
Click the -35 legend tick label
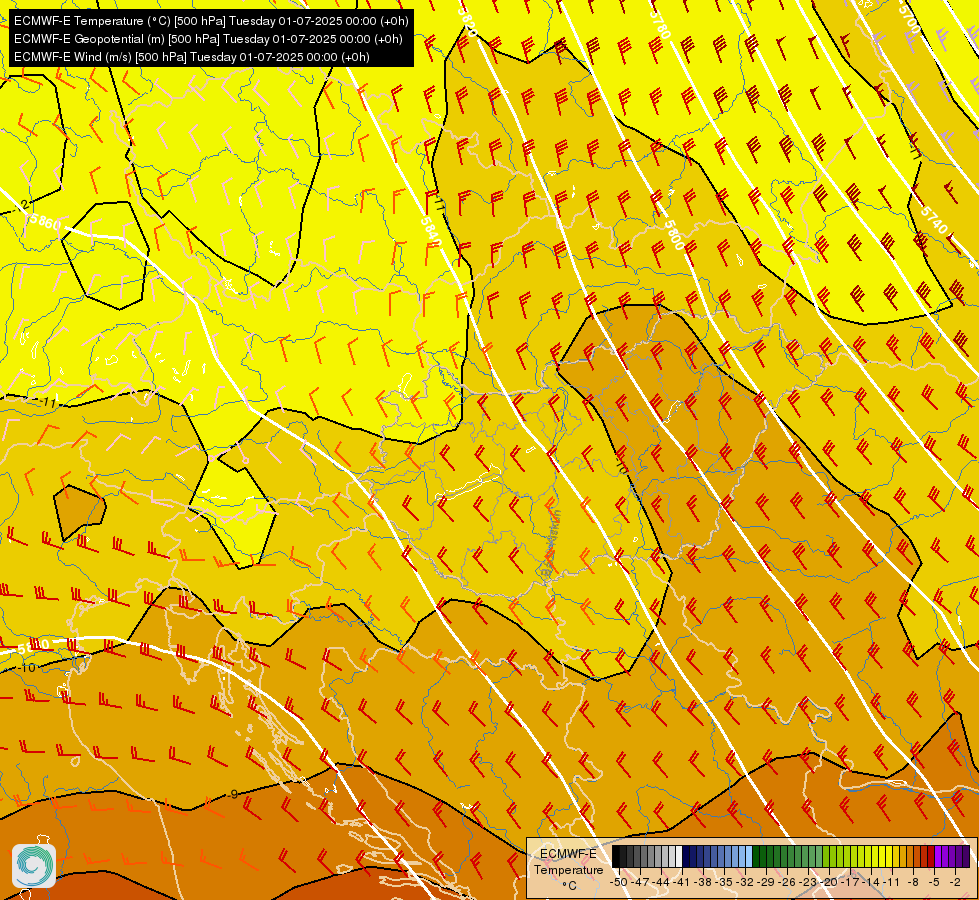point(724,882)
